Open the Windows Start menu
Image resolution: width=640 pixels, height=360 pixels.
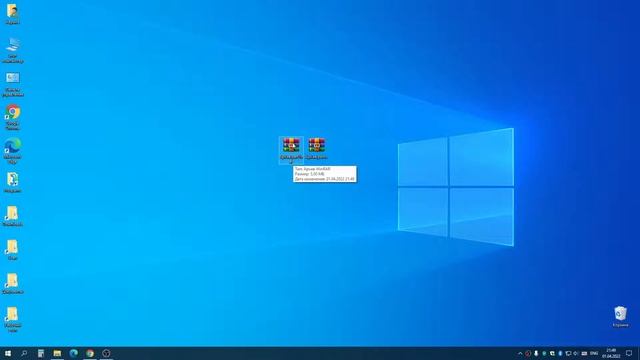8,353
